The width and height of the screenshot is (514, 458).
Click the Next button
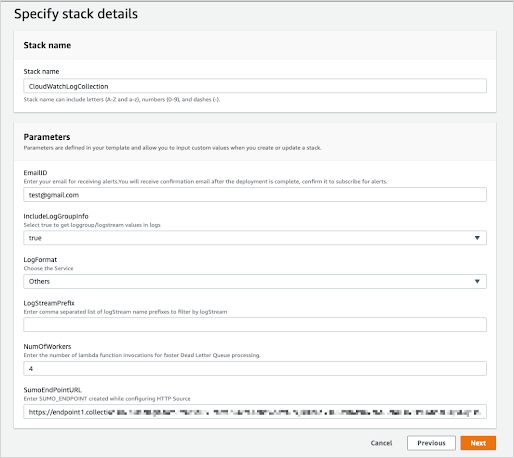click(x=478, y=443)
